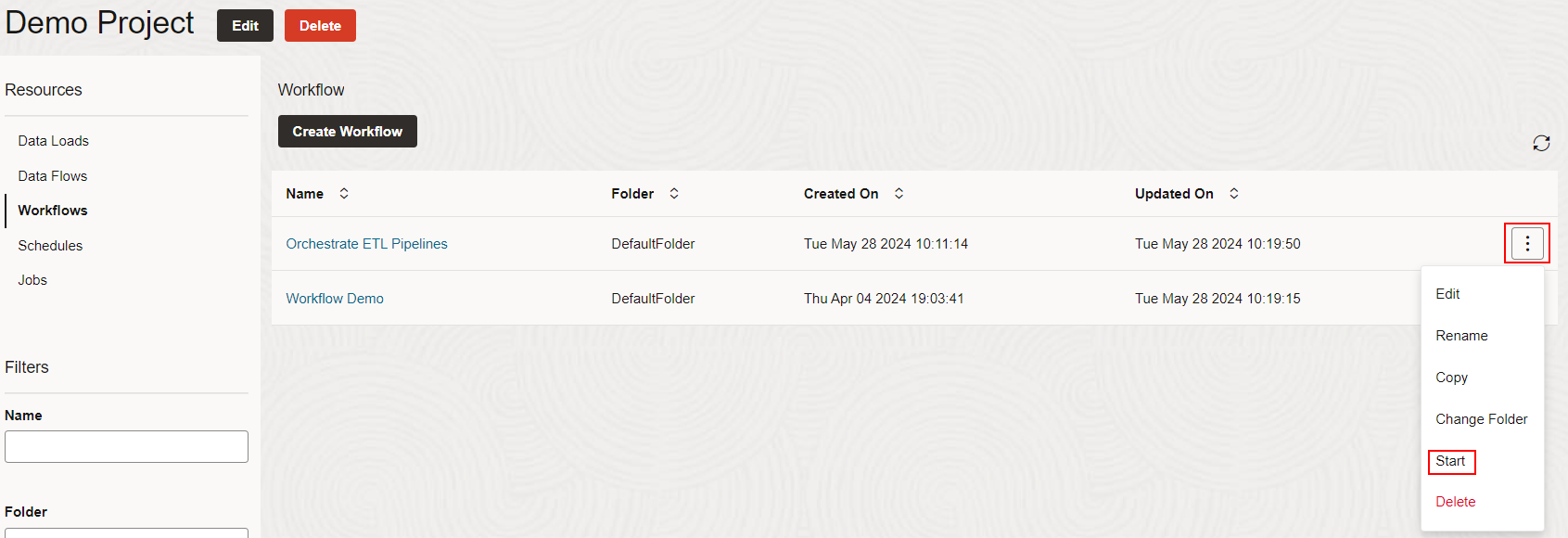Click the refresh workflow list icon
The image size is (1568, 538).
pyautogui.click(x=1541, y=143)
